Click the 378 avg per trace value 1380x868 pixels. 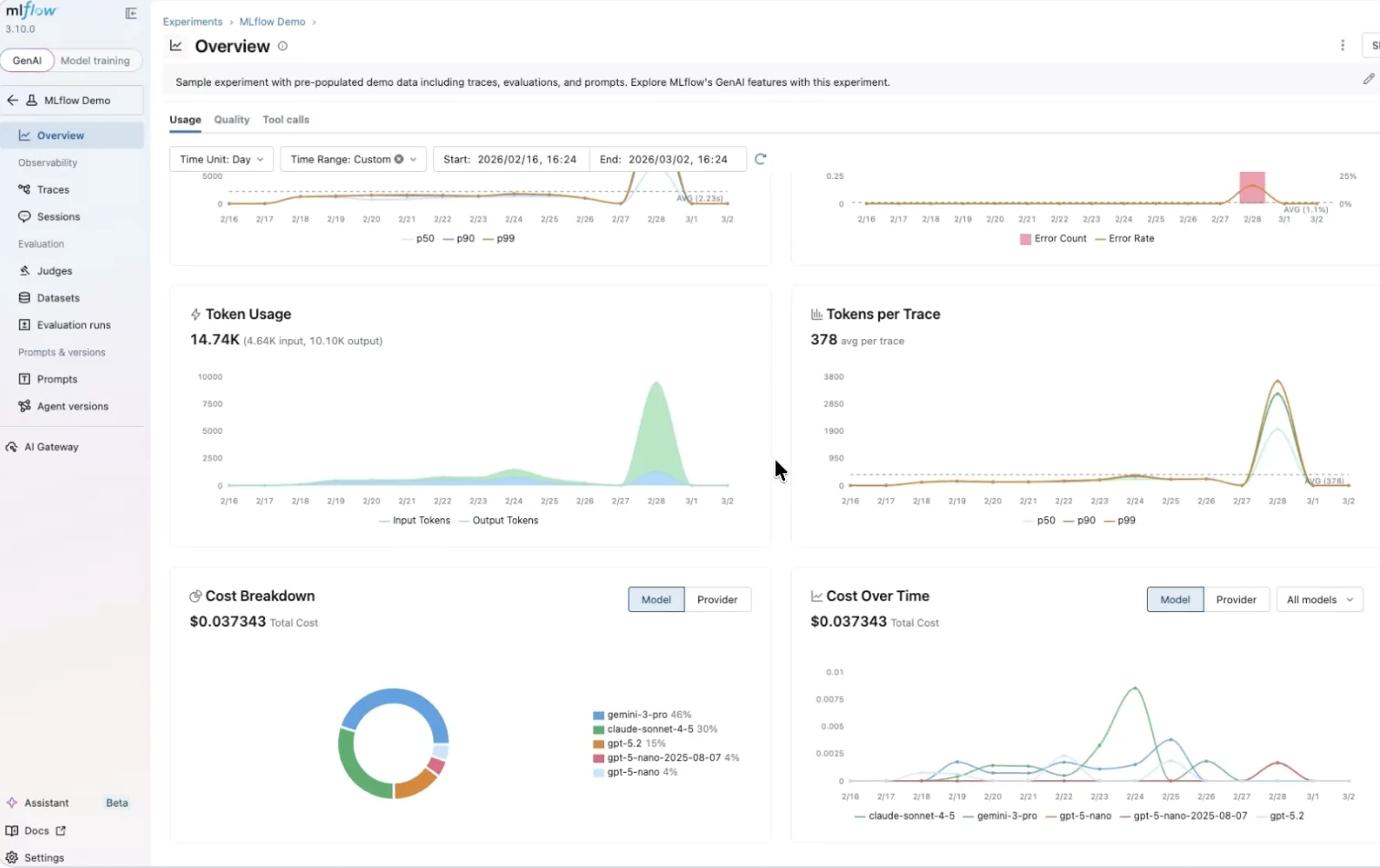click(823, 340)
